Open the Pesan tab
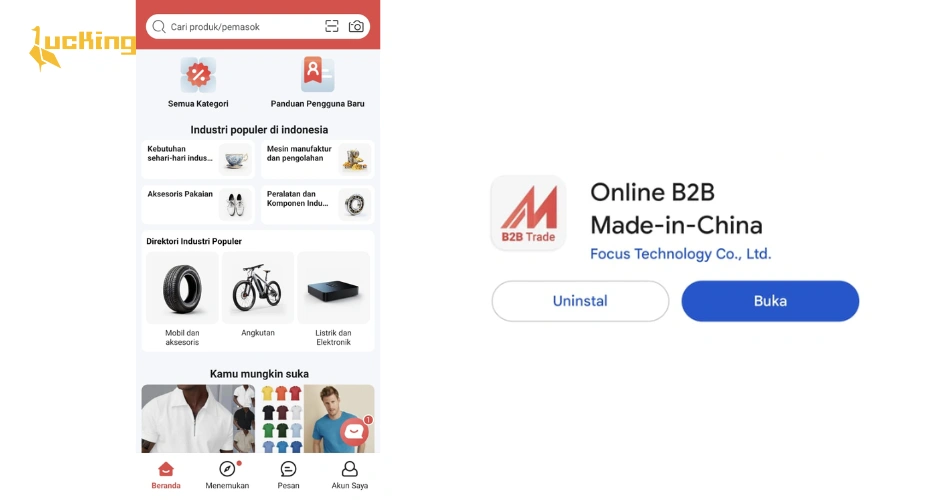934x500 pixels. click(x=288, y=475)
